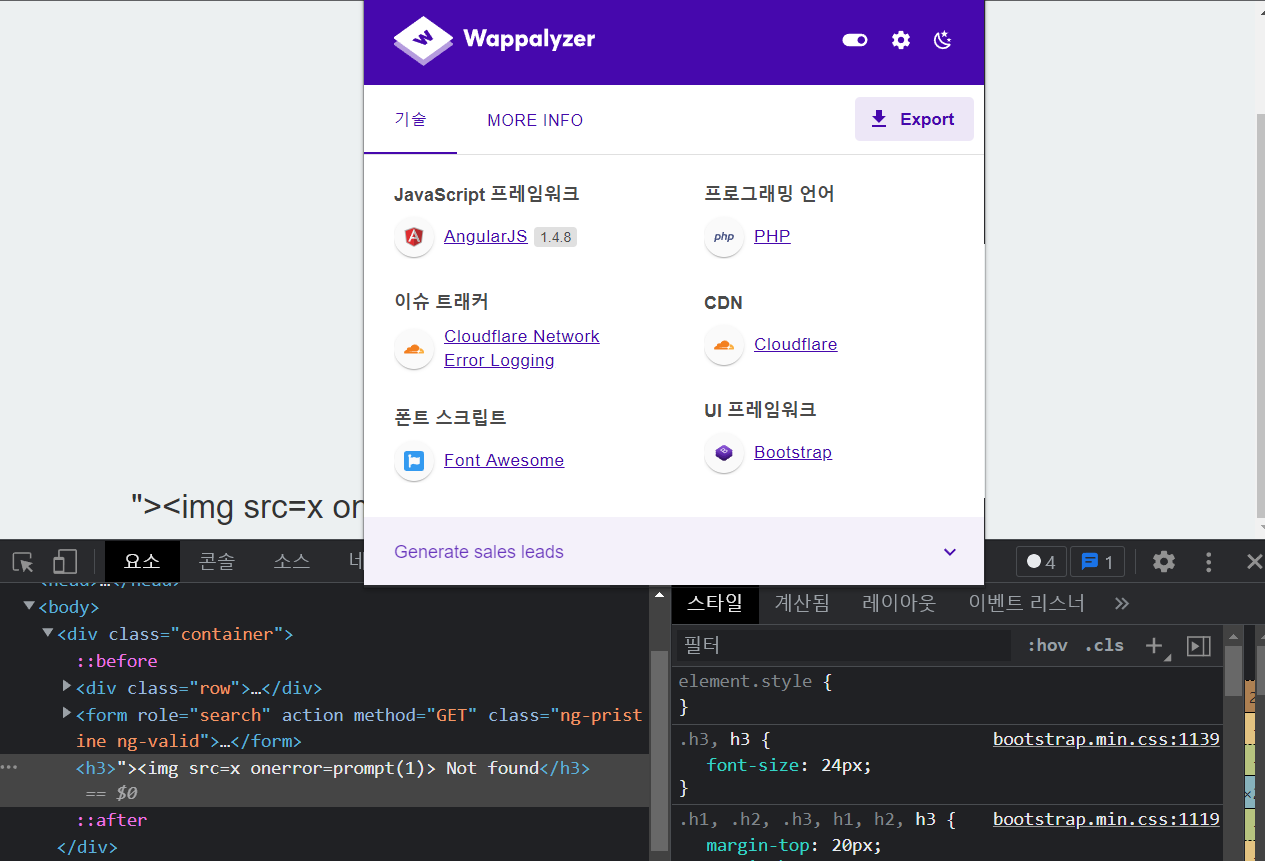
Task: Open the Bootstrap link
Action: (793, 452)
